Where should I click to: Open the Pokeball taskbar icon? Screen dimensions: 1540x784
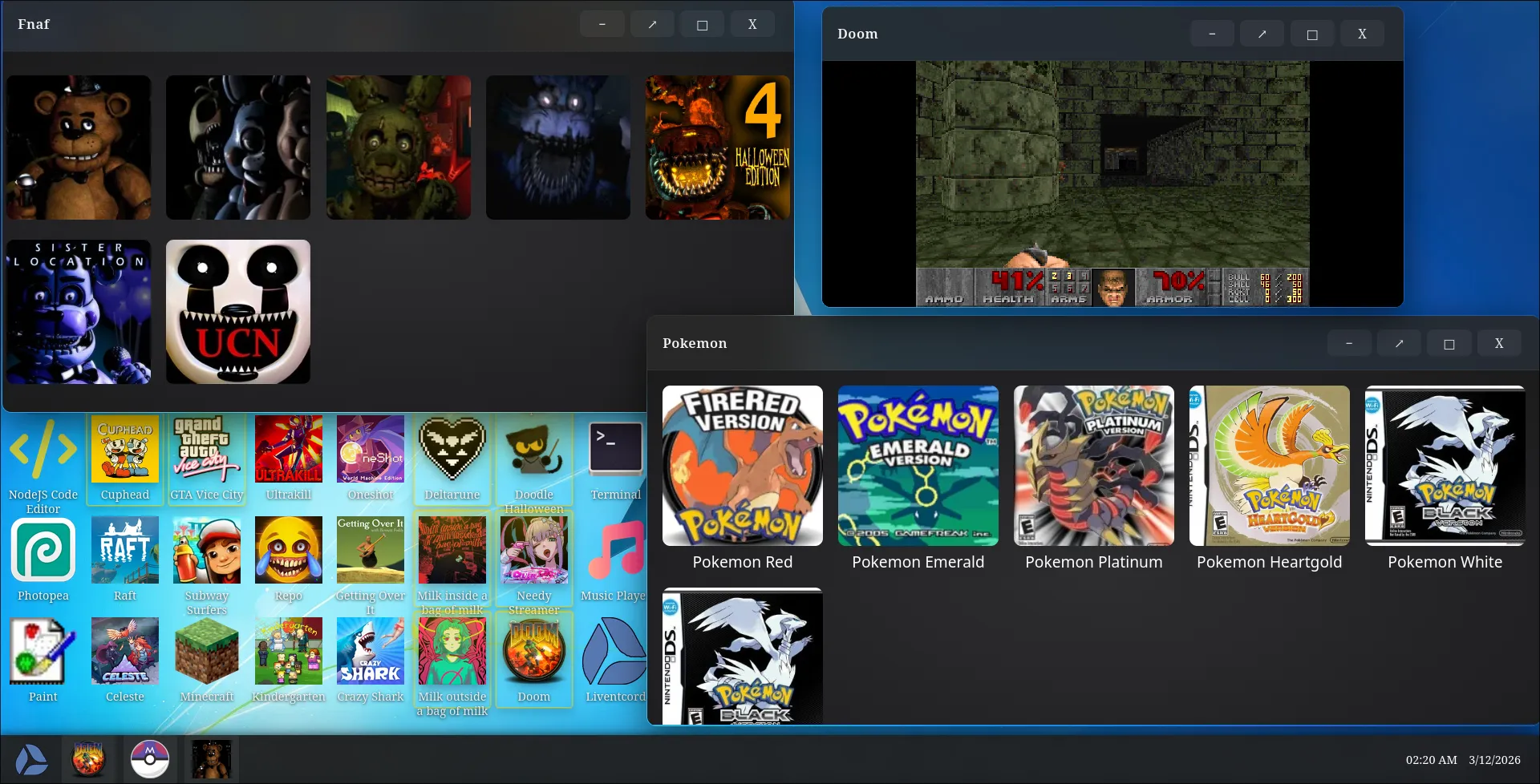[150, 759]
